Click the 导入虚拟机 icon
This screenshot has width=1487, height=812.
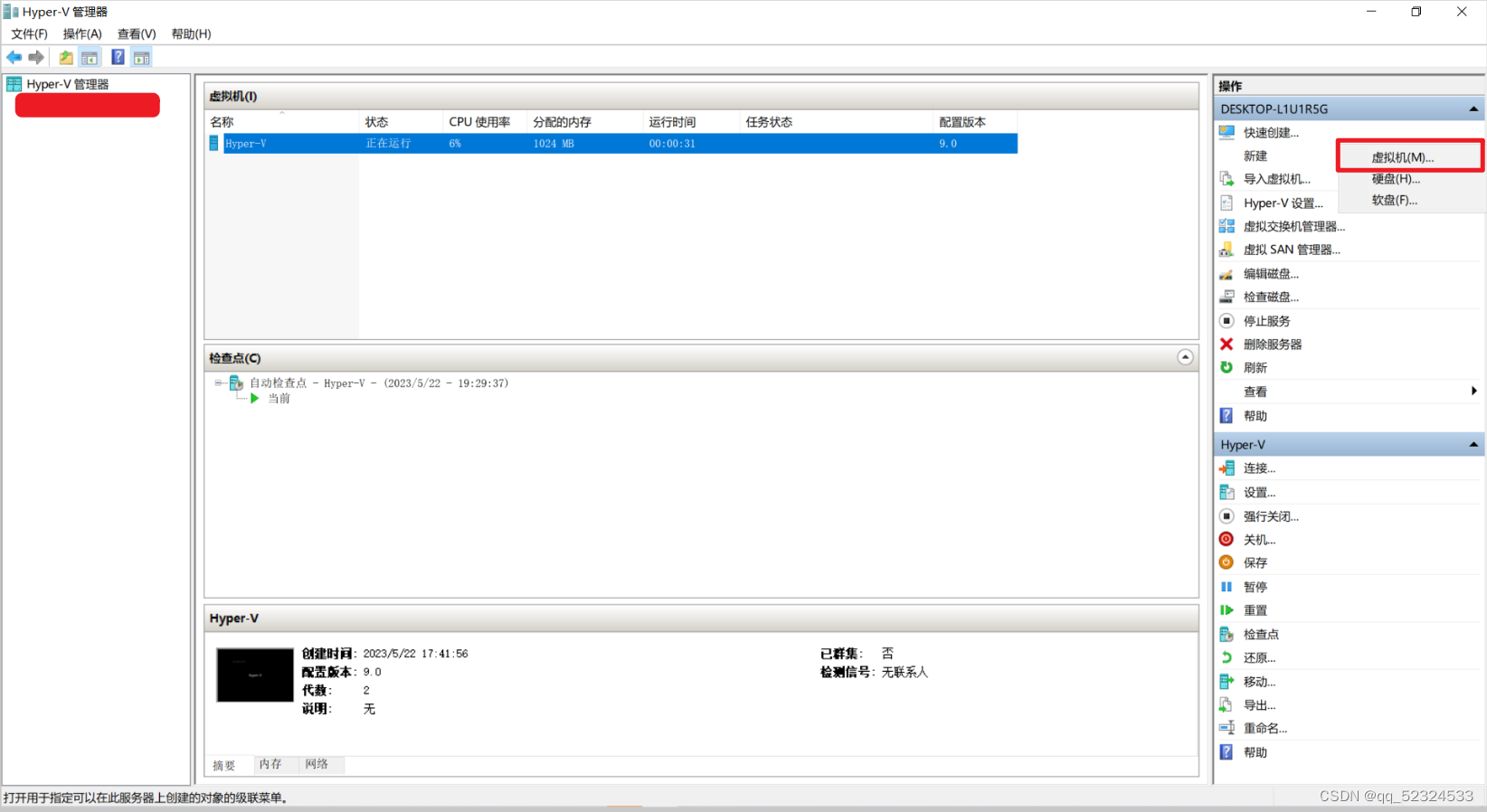point(1227,179)
